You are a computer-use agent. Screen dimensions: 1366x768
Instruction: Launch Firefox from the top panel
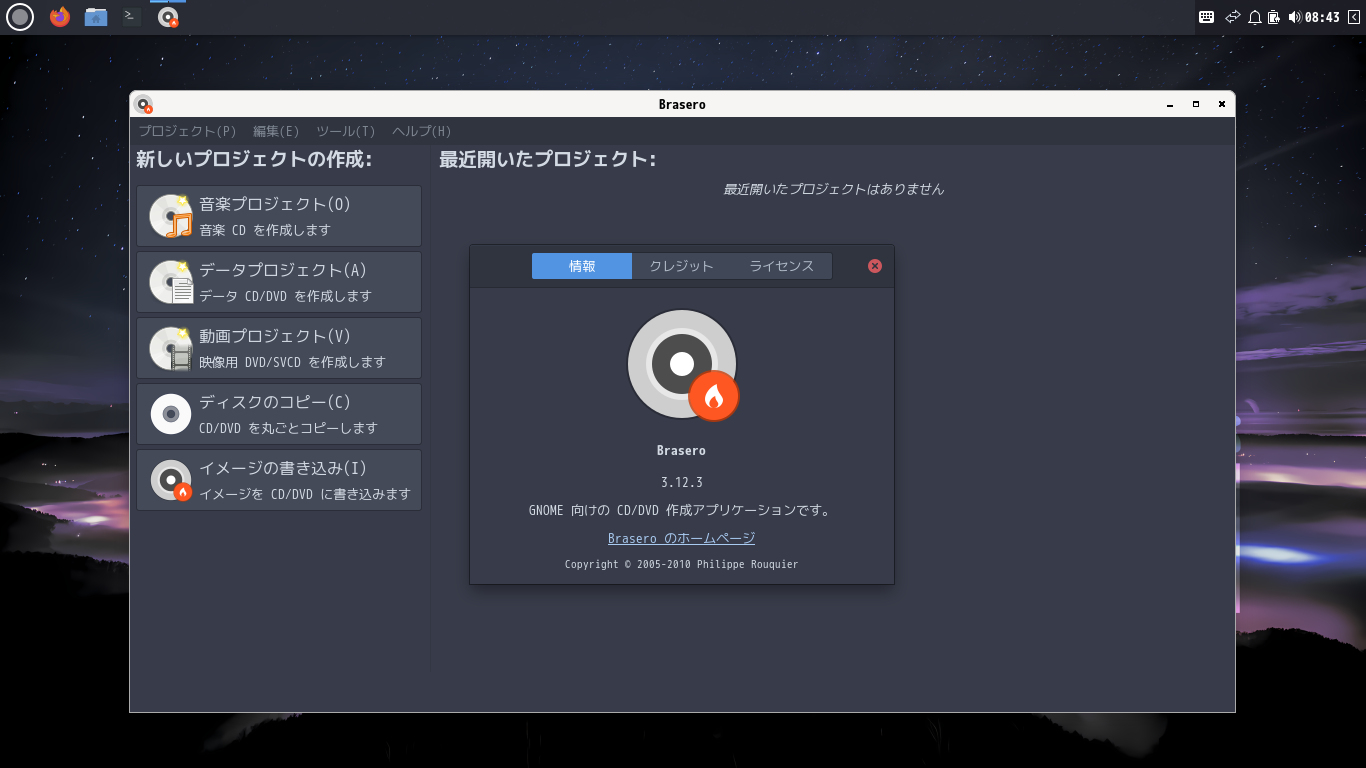[x=60, y=17]
